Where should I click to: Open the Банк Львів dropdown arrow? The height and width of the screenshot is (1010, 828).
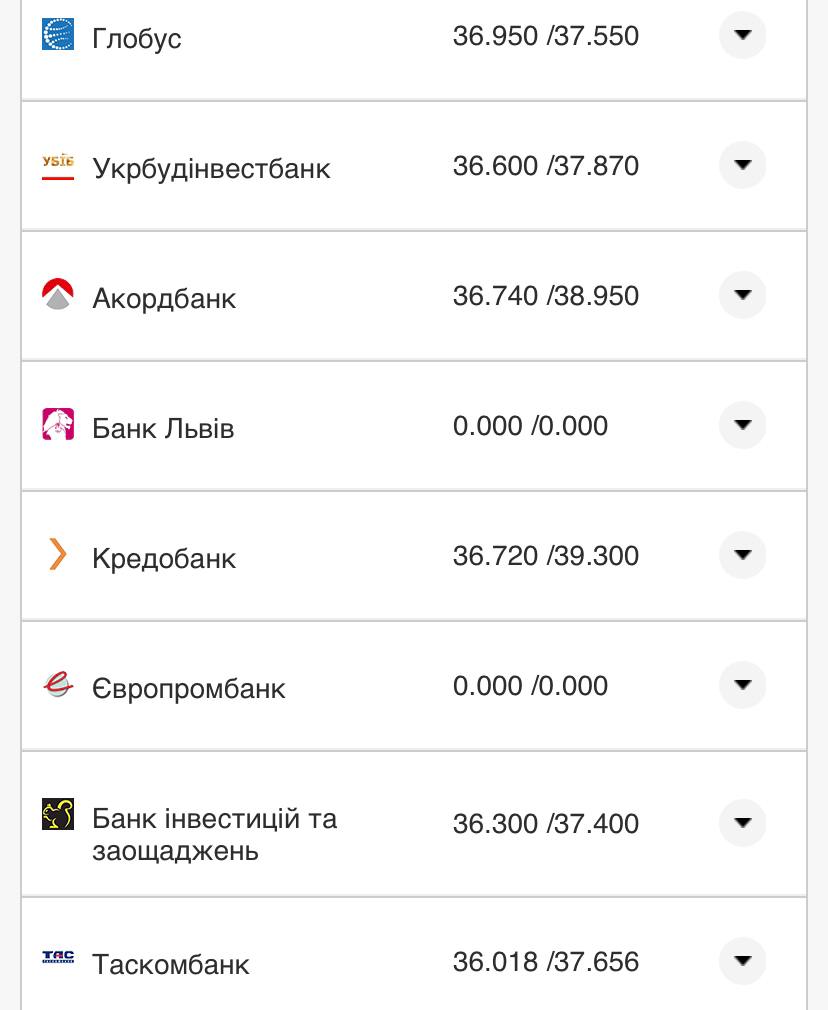[742, 425]
